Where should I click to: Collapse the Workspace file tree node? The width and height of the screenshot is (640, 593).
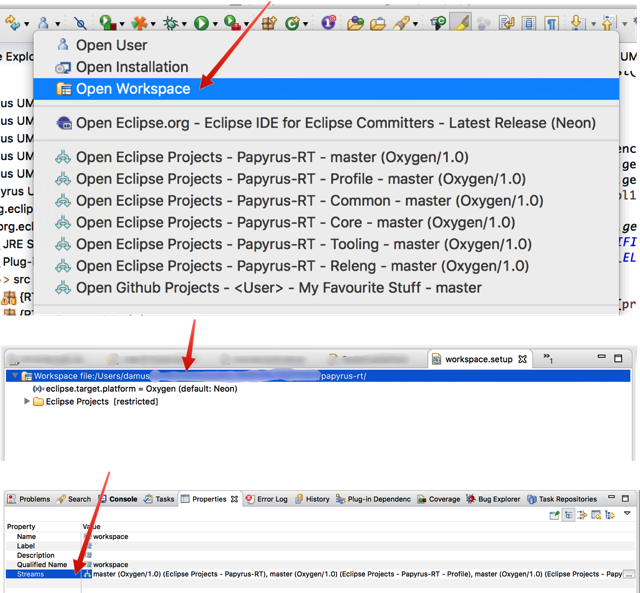click(15, 375)
